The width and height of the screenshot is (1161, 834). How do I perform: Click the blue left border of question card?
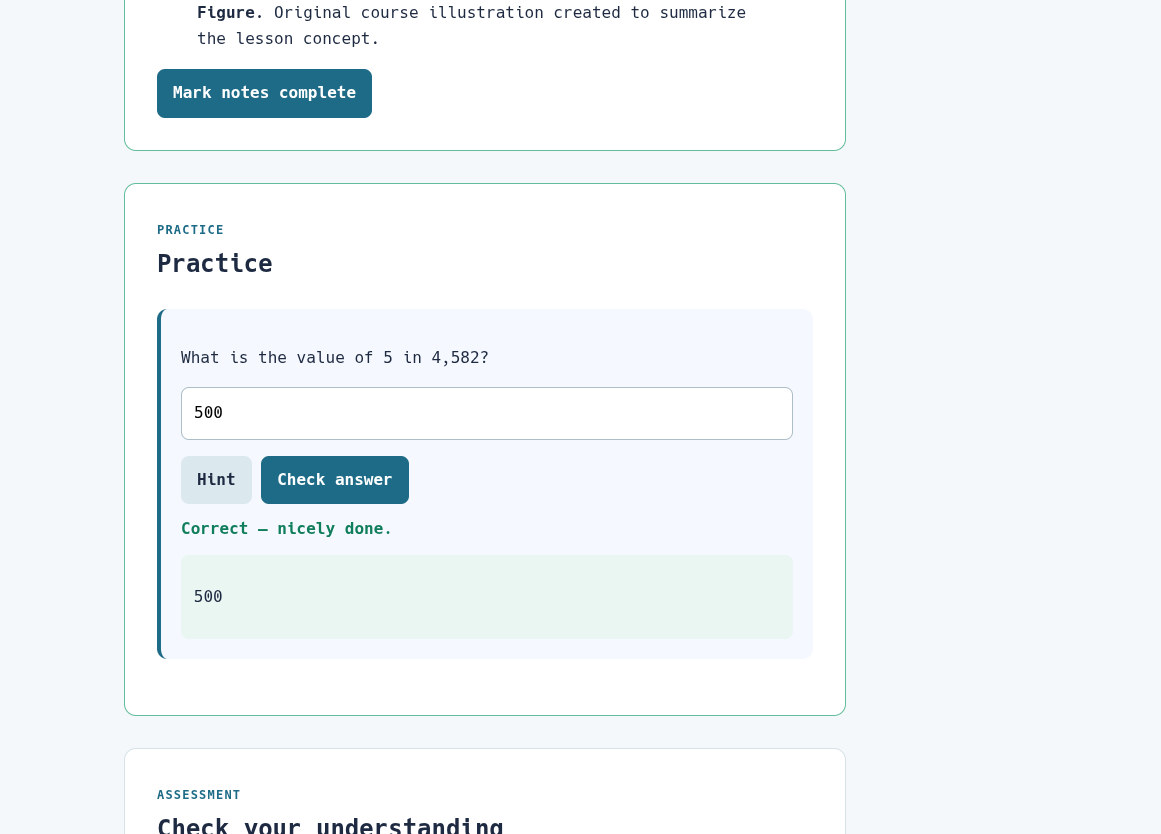159,484
